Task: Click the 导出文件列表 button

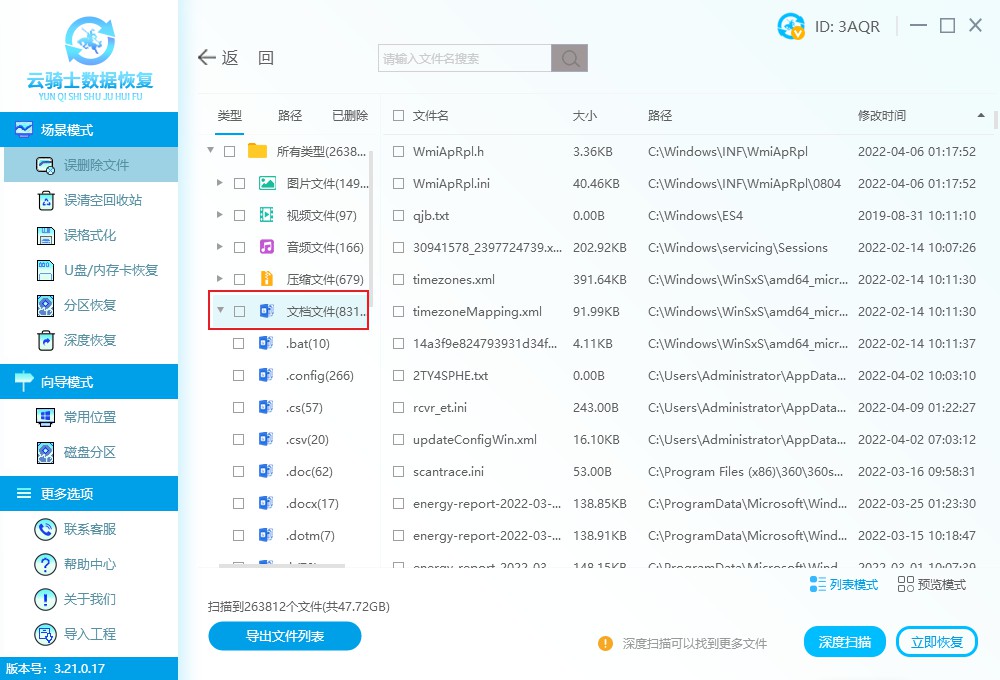Action: (284, 636)
